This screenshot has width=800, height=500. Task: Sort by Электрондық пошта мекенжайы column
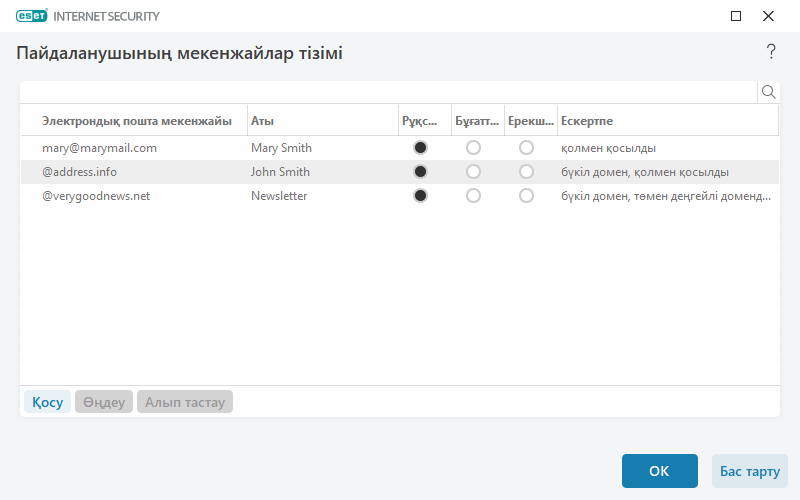[x=136, y=121]
